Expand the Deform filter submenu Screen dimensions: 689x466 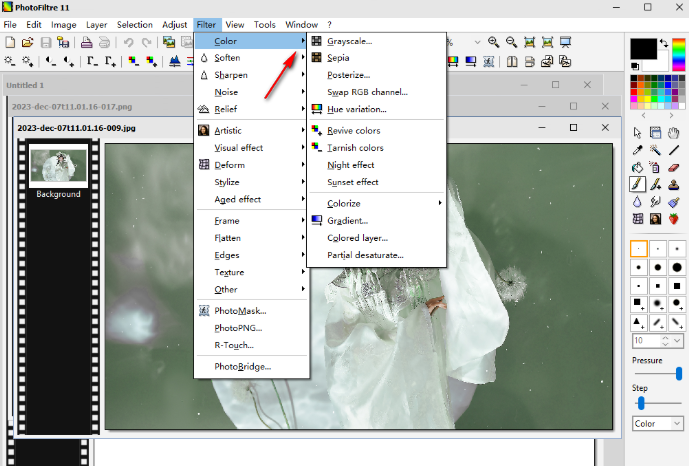[251, 165]
